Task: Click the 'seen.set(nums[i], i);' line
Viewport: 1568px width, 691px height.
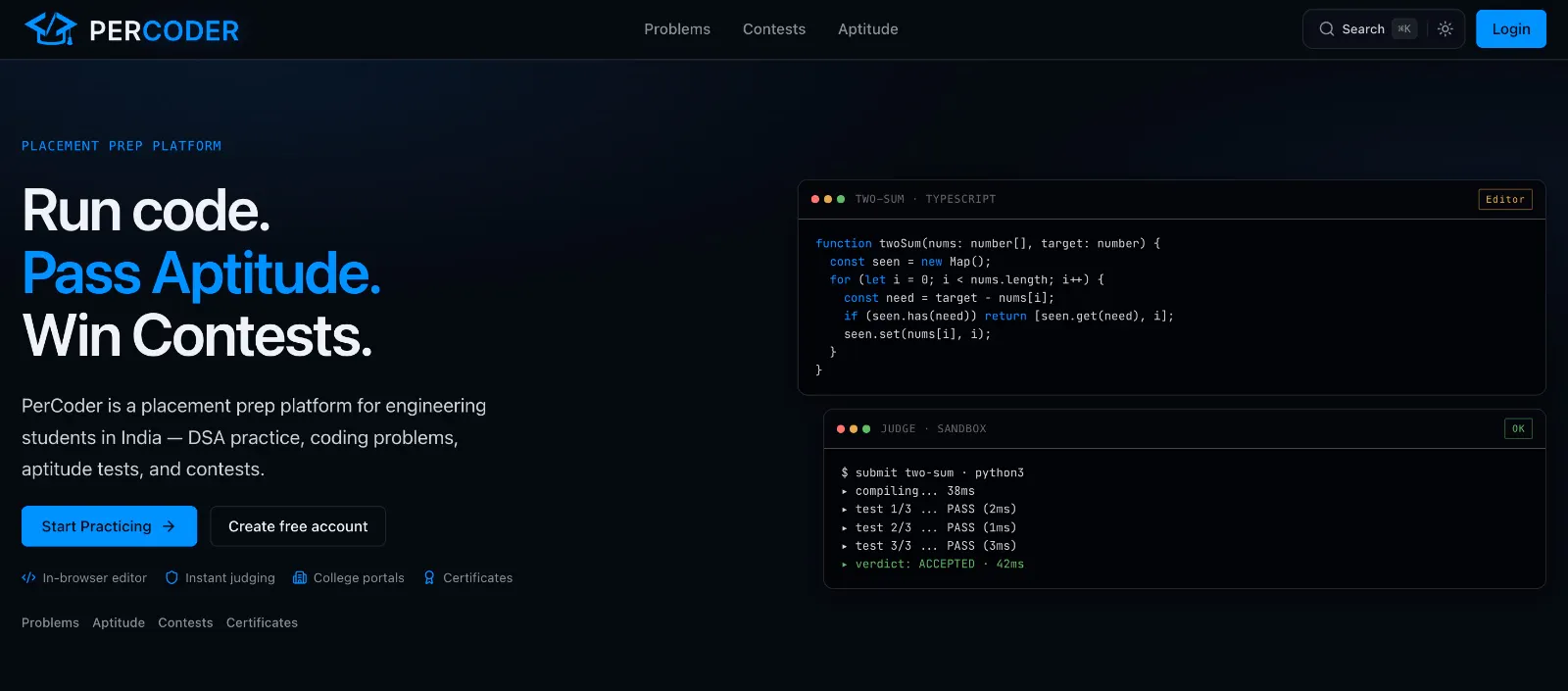Action: 917,334
